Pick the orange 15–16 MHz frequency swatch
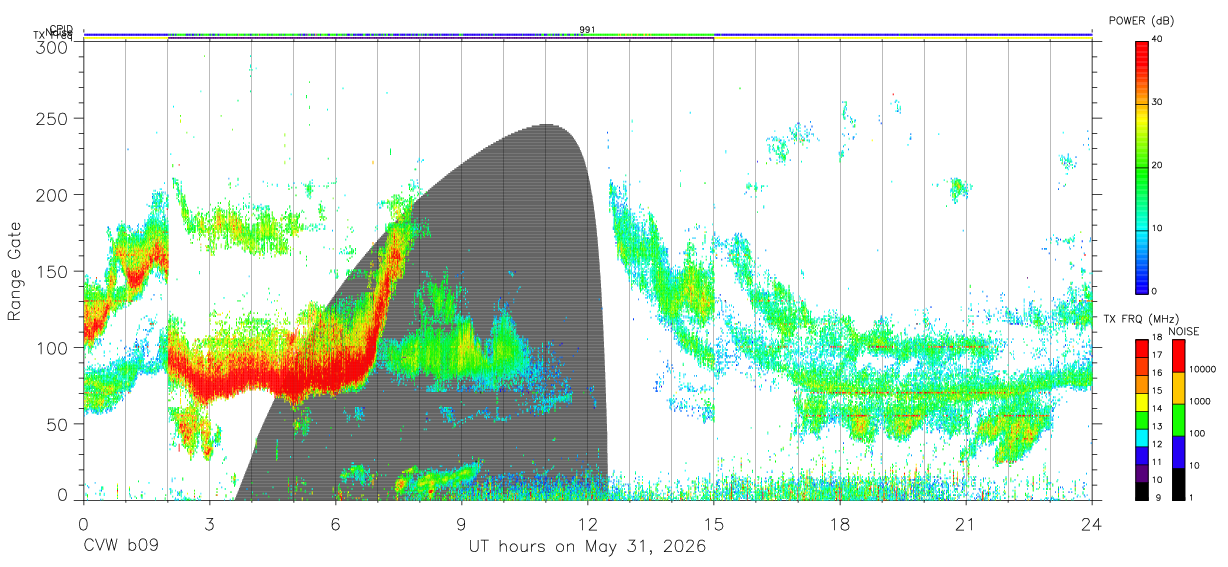 click(1141, 383)
